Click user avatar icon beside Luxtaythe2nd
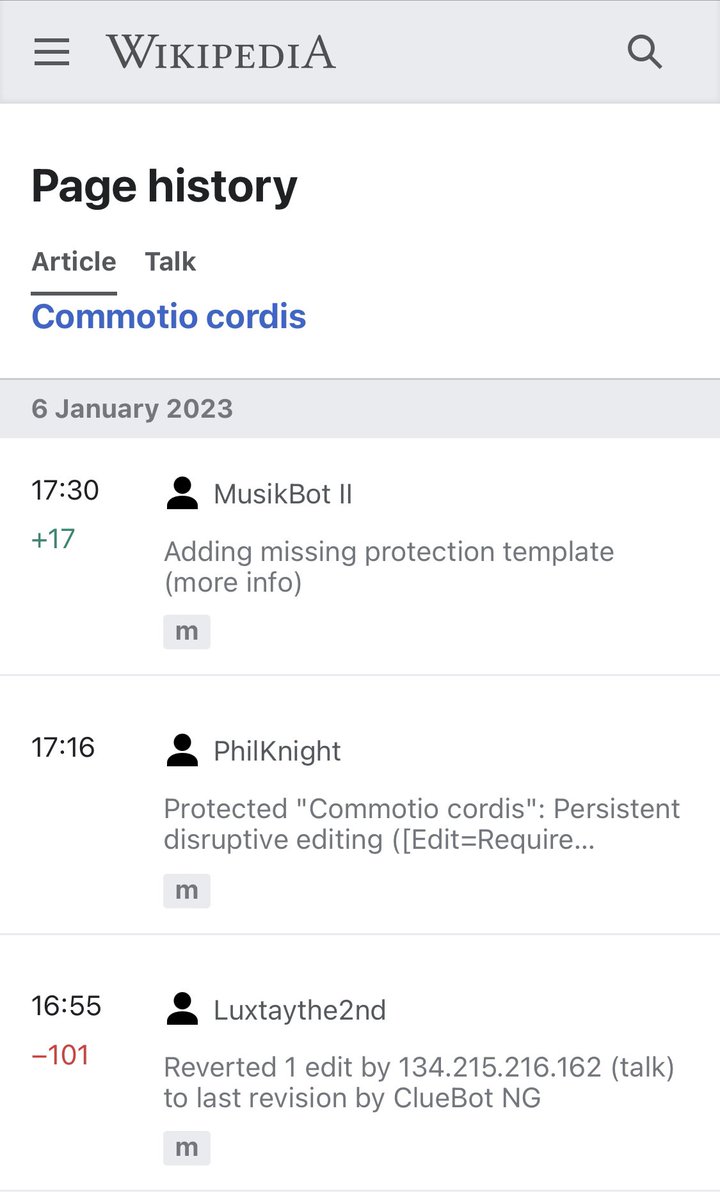This screenshot has height=1200, width=720. coord(182,1009)
